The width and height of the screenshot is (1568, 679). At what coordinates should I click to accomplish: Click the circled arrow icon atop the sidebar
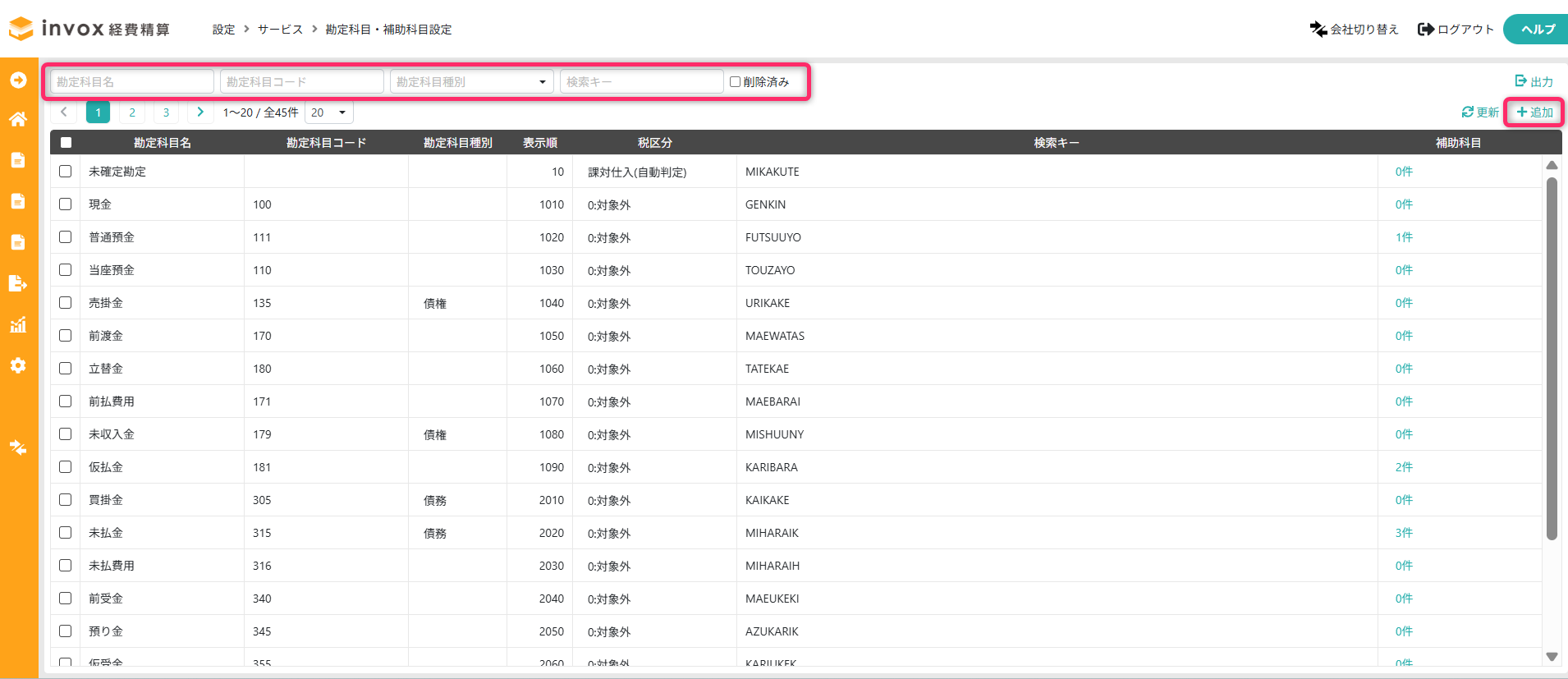tap(18, 80)
